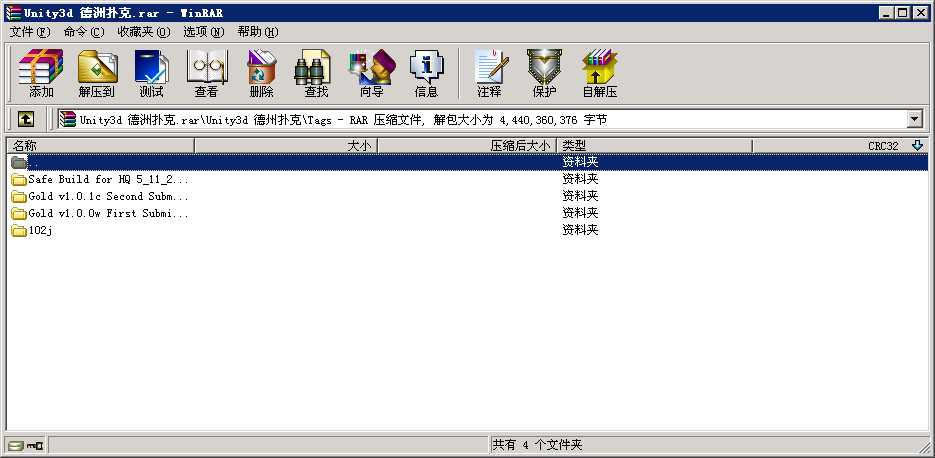Click the 自解压 (SFX) toolbar icon
Screen dimensions: 935x458
[x=599, y=73]
